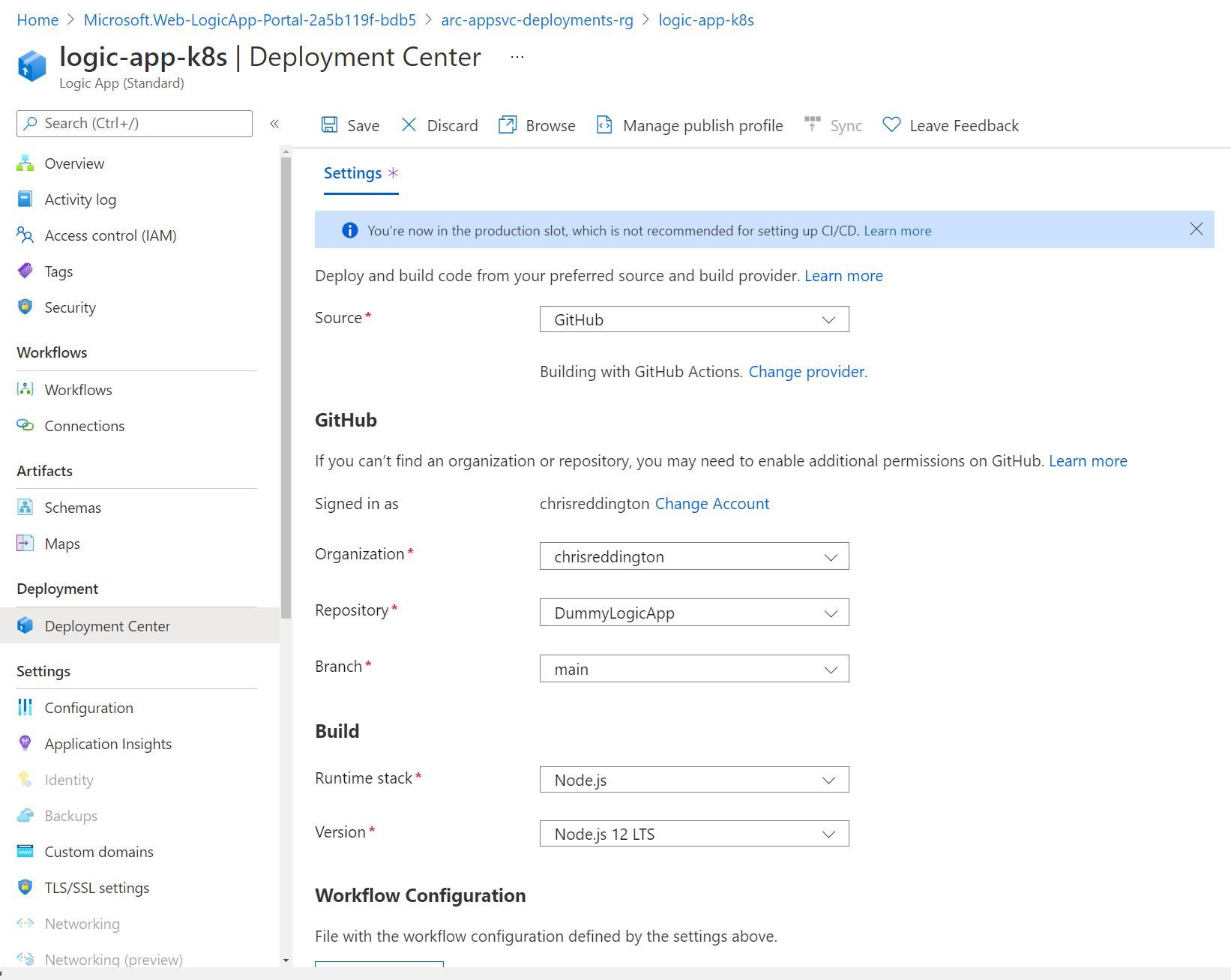Open Connections in the sidebar
The width and height of the screenshot is (1231, 980).
85,426
